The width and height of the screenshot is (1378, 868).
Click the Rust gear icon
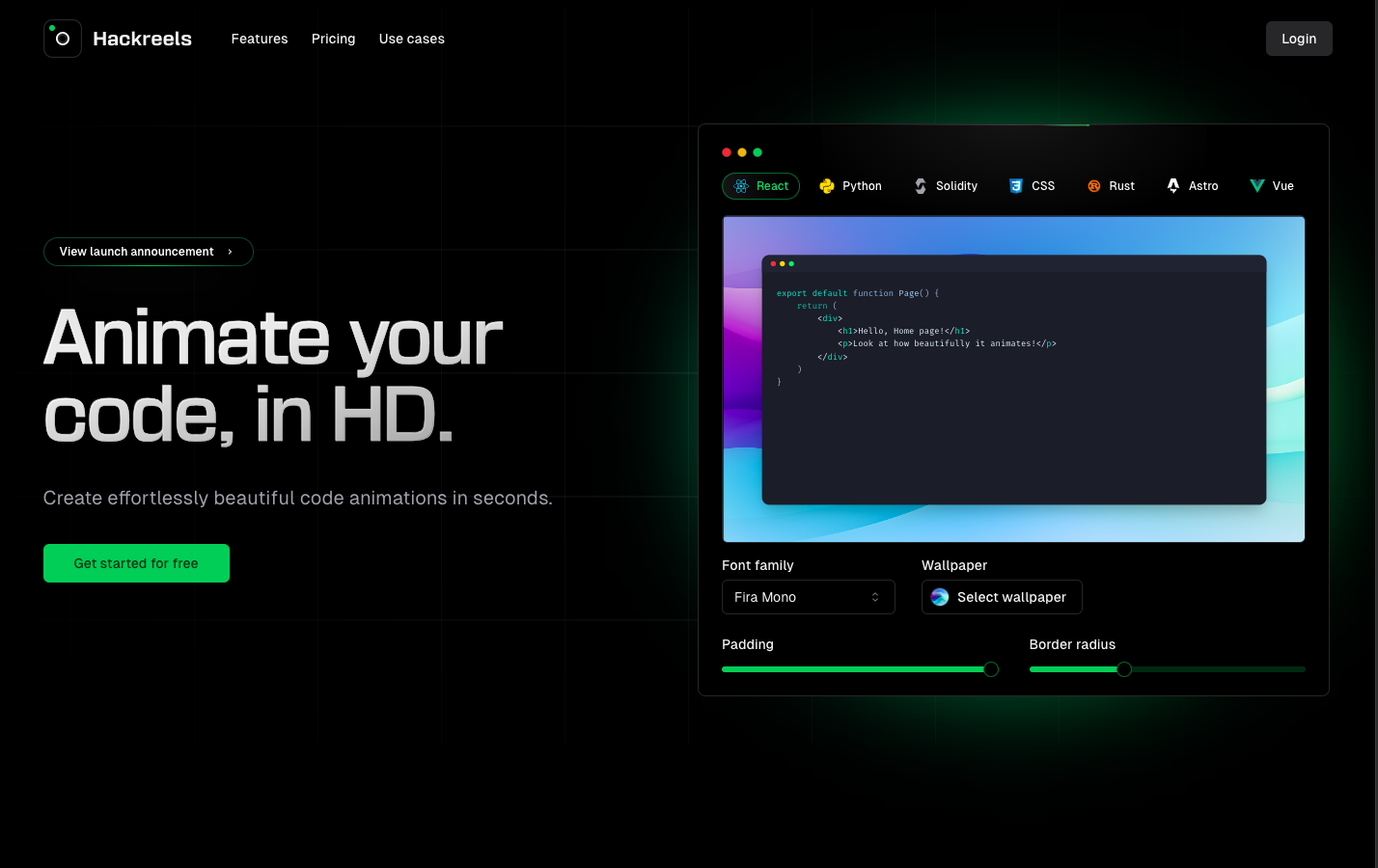point(1094,186)
